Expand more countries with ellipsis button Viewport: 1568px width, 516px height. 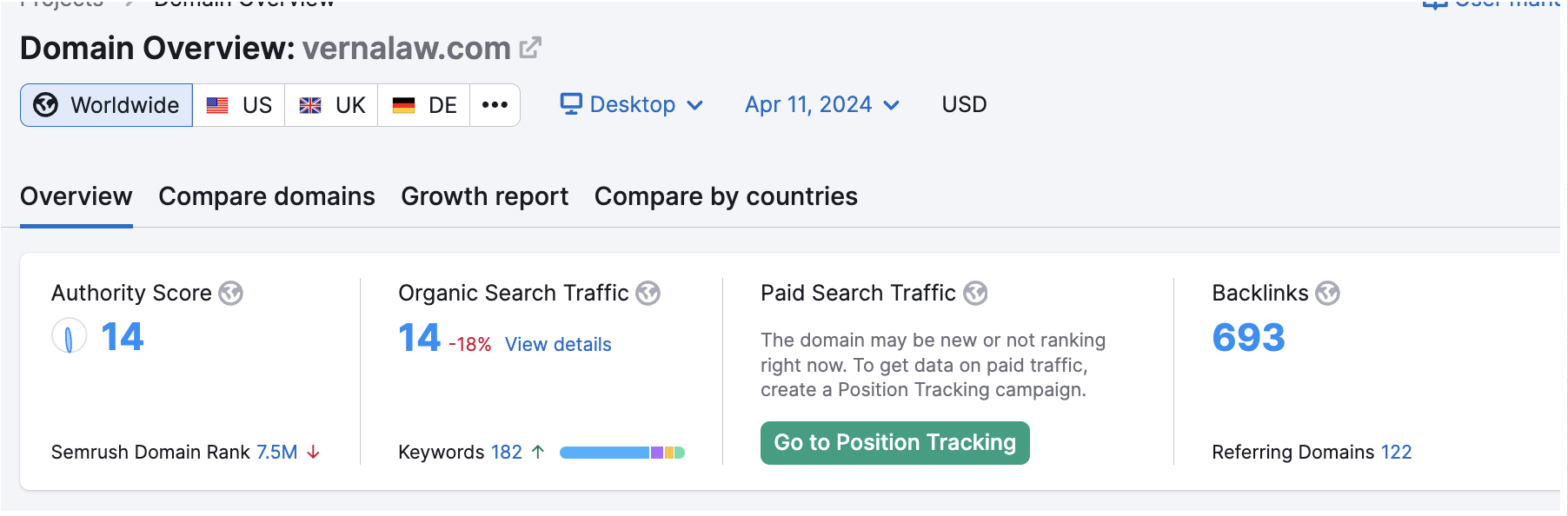tap(495, 105)
